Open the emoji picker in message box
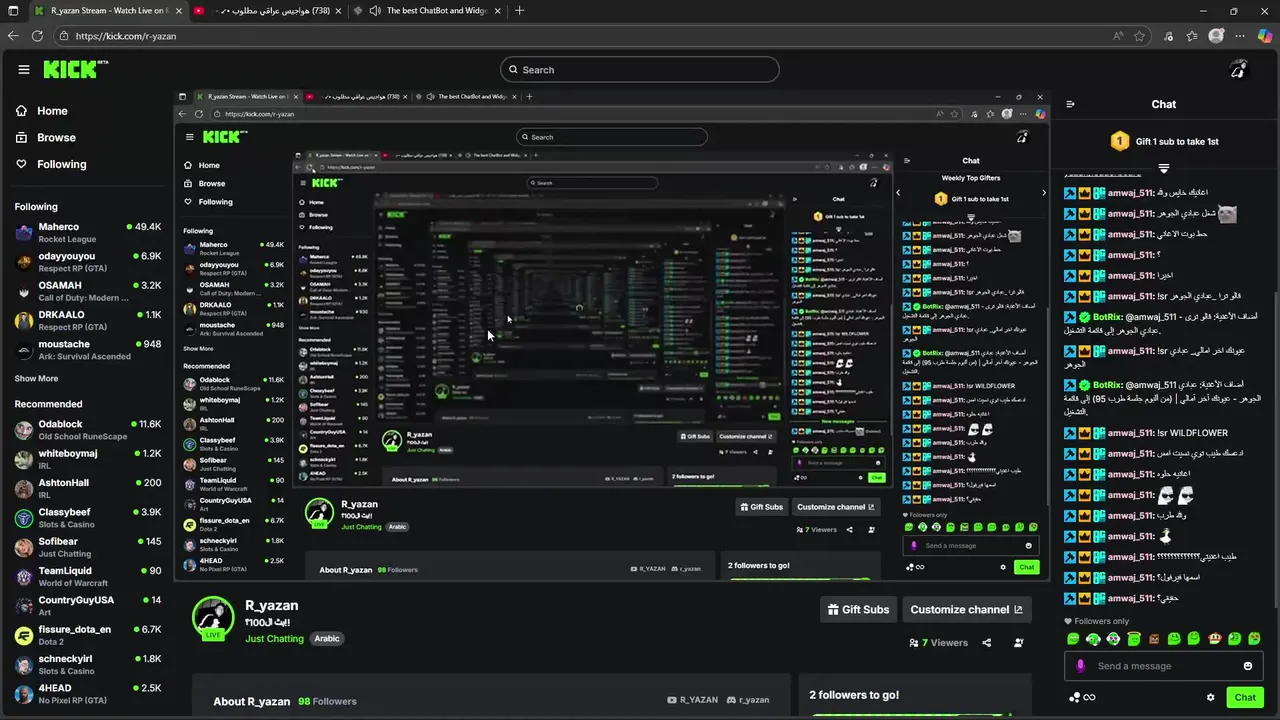 tap(1247, 666)
